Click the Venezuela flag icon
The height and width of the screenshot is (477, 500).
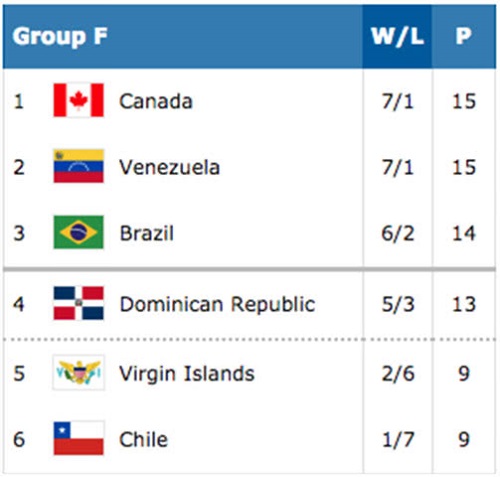(79, 166)
